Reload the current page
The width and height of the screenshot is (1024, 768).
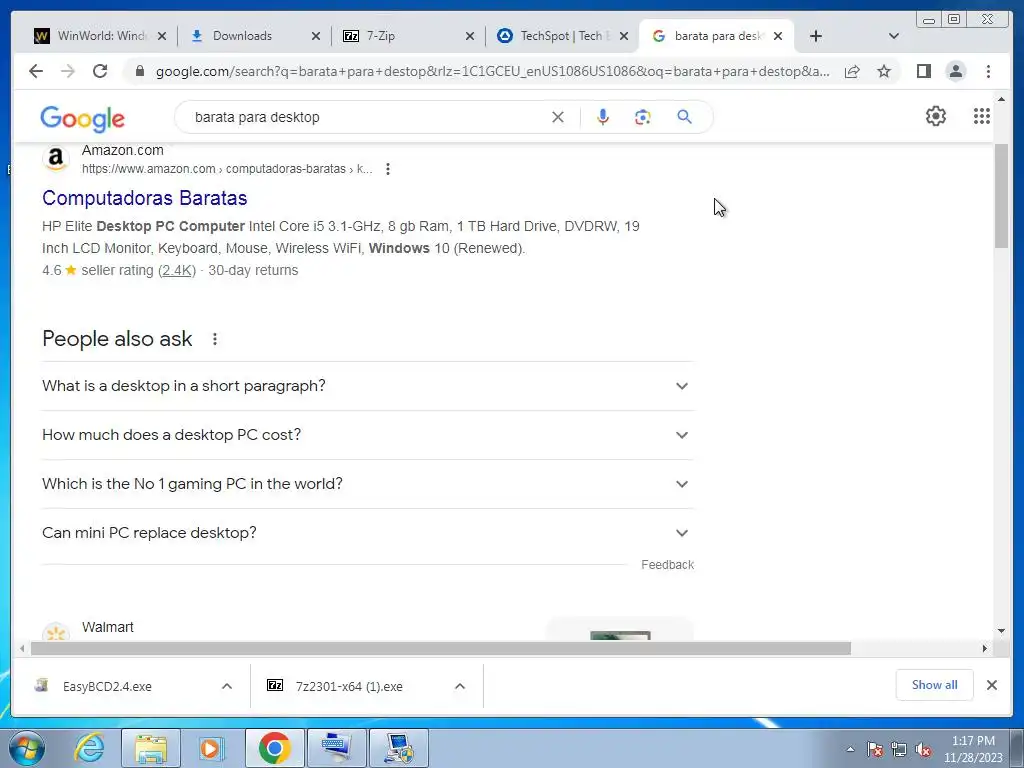[100, 71]
